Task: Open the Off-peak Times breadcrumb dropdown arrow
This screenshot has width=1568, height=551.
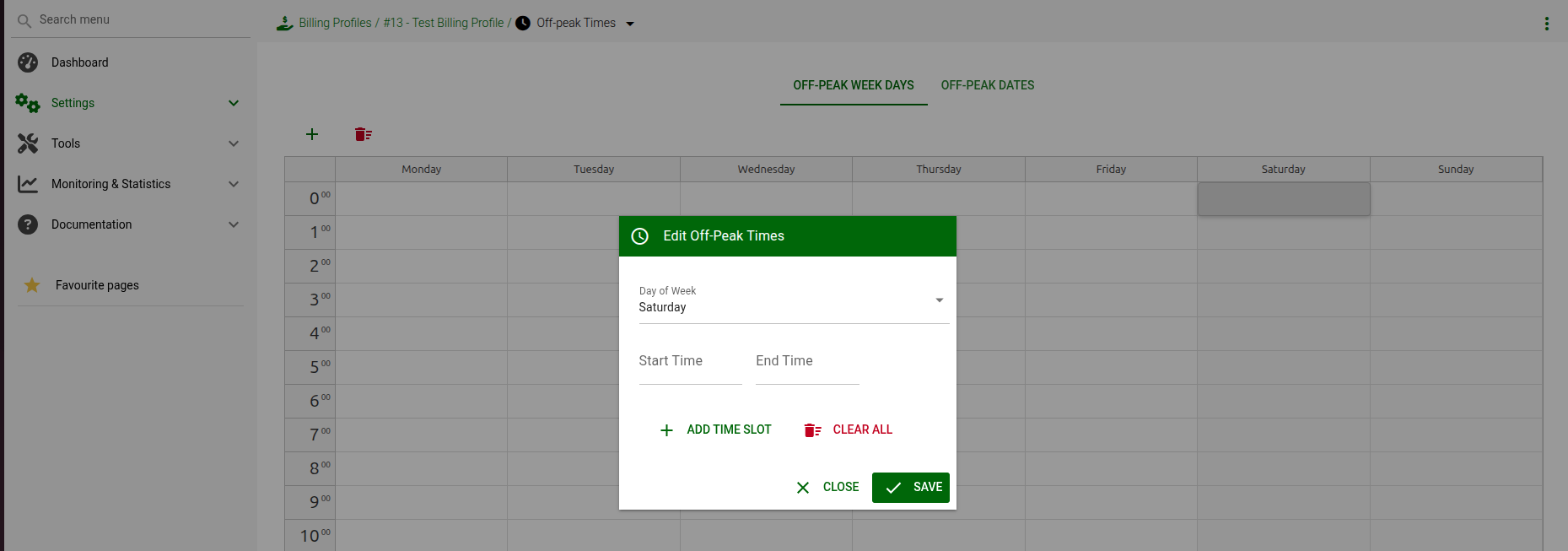Action: [x=630, y=24]
